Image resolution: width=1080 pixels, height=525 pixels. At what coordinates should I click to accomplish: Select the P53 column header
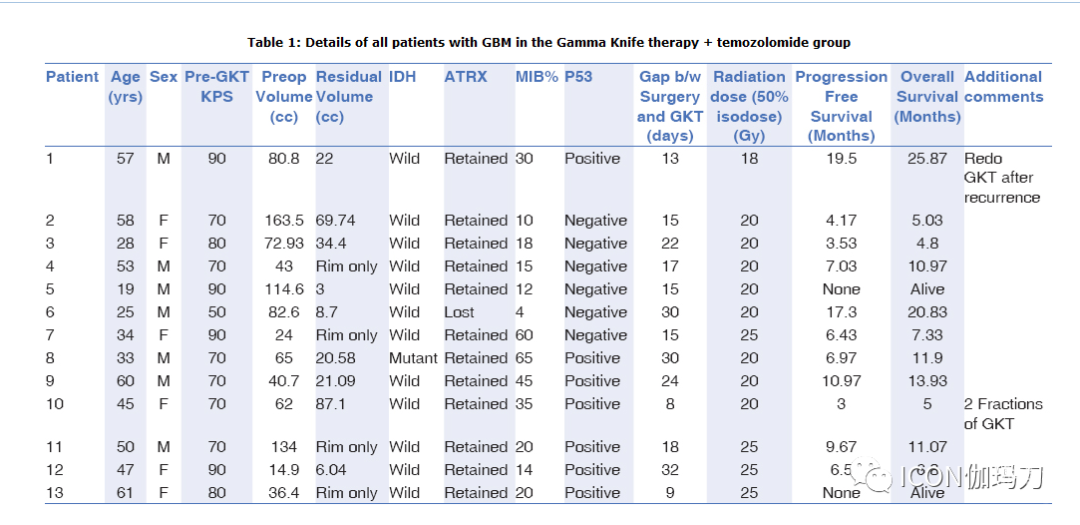[579, 77]
